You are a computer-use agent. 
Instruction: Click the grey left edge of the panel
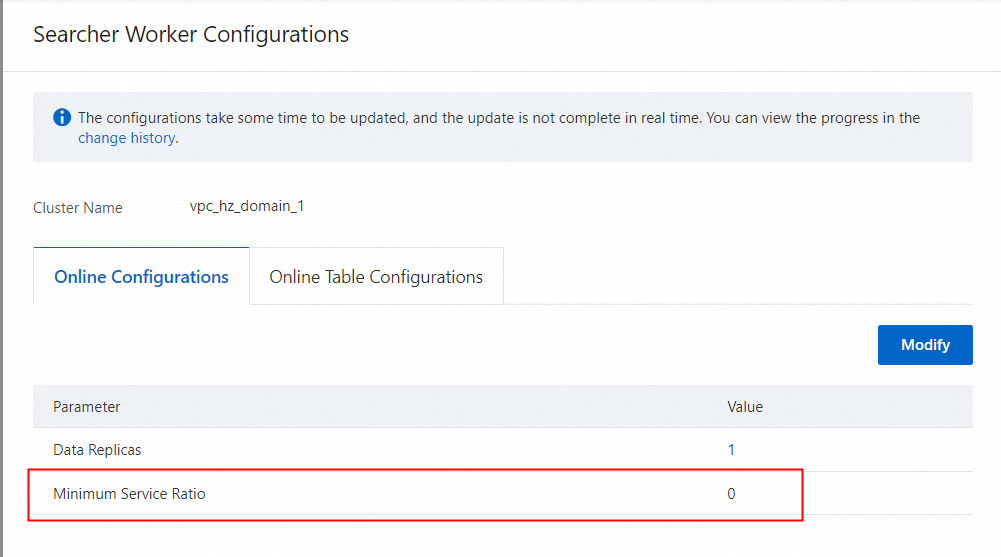pyautogui.click(x=2, y=300)
